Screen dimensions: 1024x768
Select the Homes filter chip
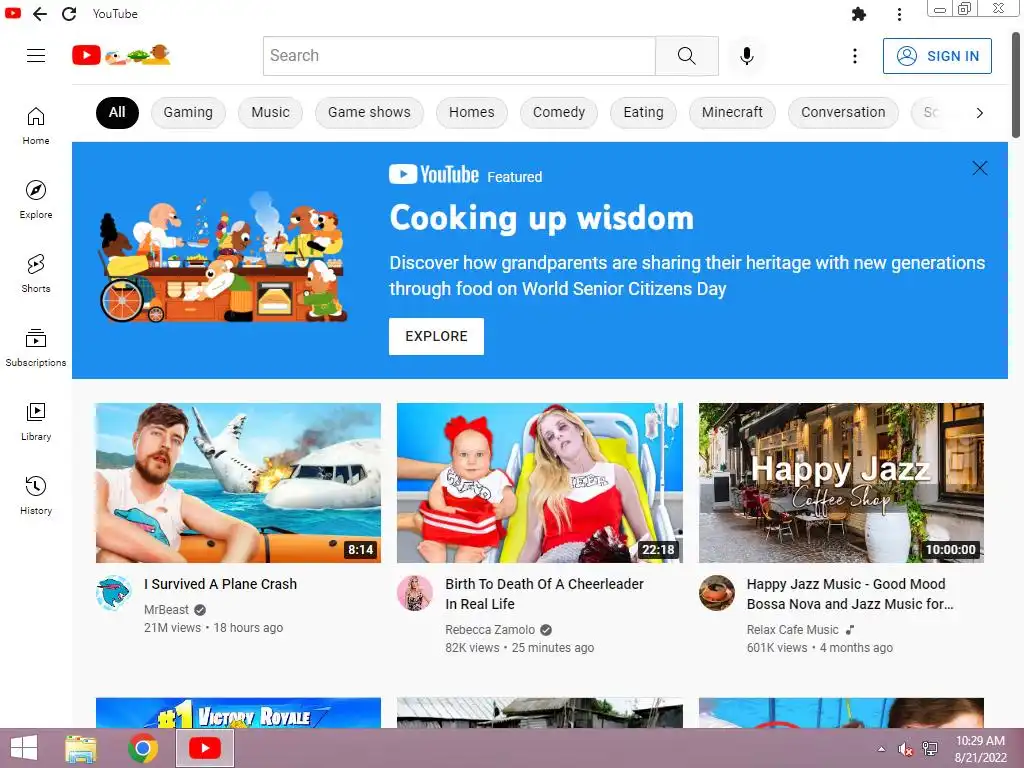coord(472,112)
